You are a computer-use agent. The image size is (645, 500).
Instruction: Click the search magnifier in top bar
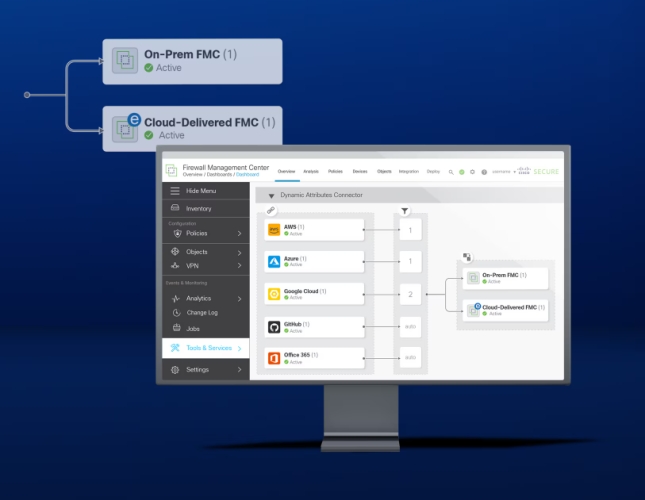pos(451,172)
